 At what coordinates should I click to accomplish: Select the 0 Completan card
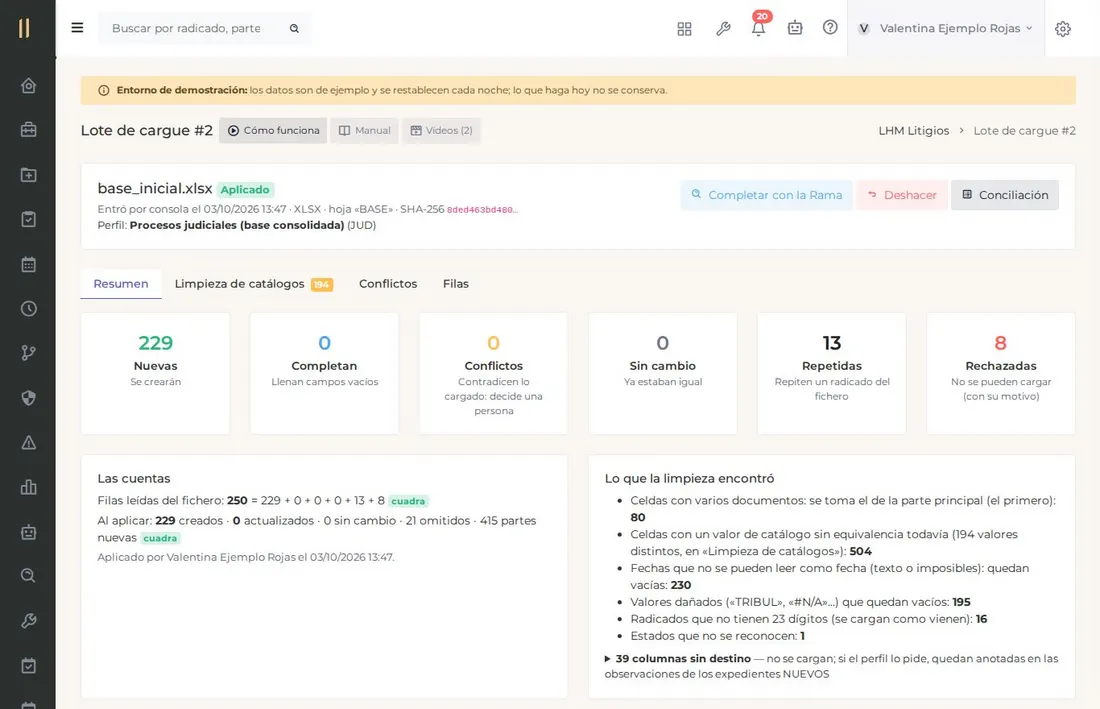(324, 373)
